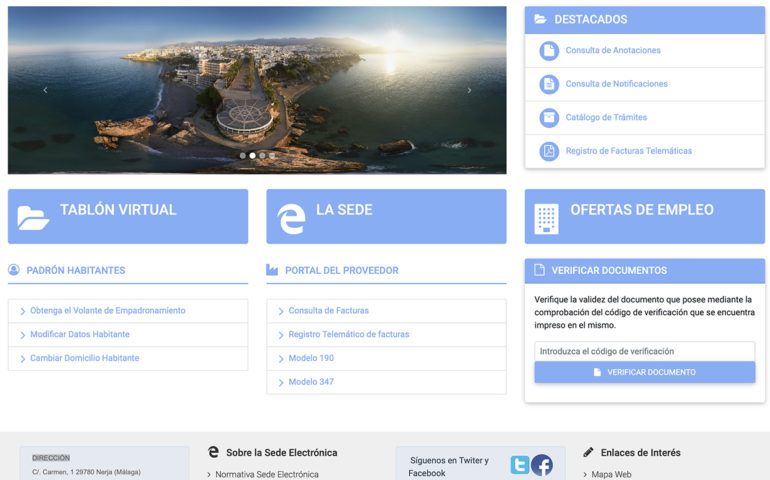This screenshot has width=770, height=480.
Task: Open Normativa Sede Electrónica footer link
Action: 267,474
